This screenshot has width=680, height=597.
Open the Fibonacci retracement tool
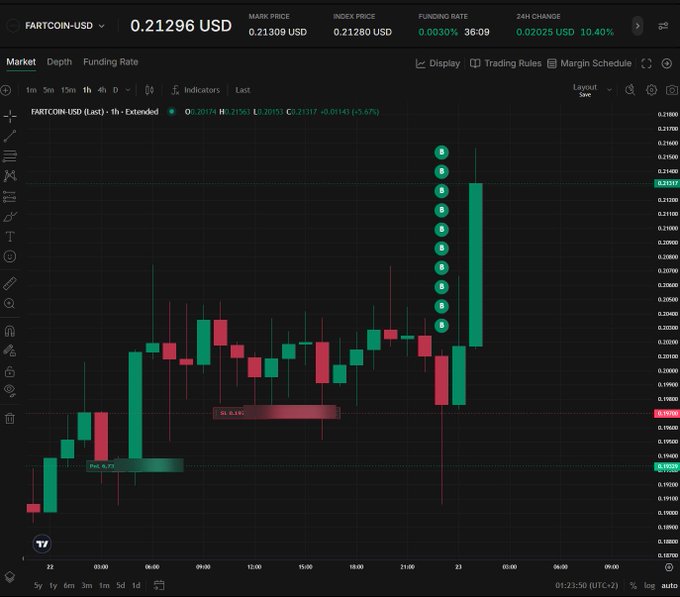(x=10, y=156)
